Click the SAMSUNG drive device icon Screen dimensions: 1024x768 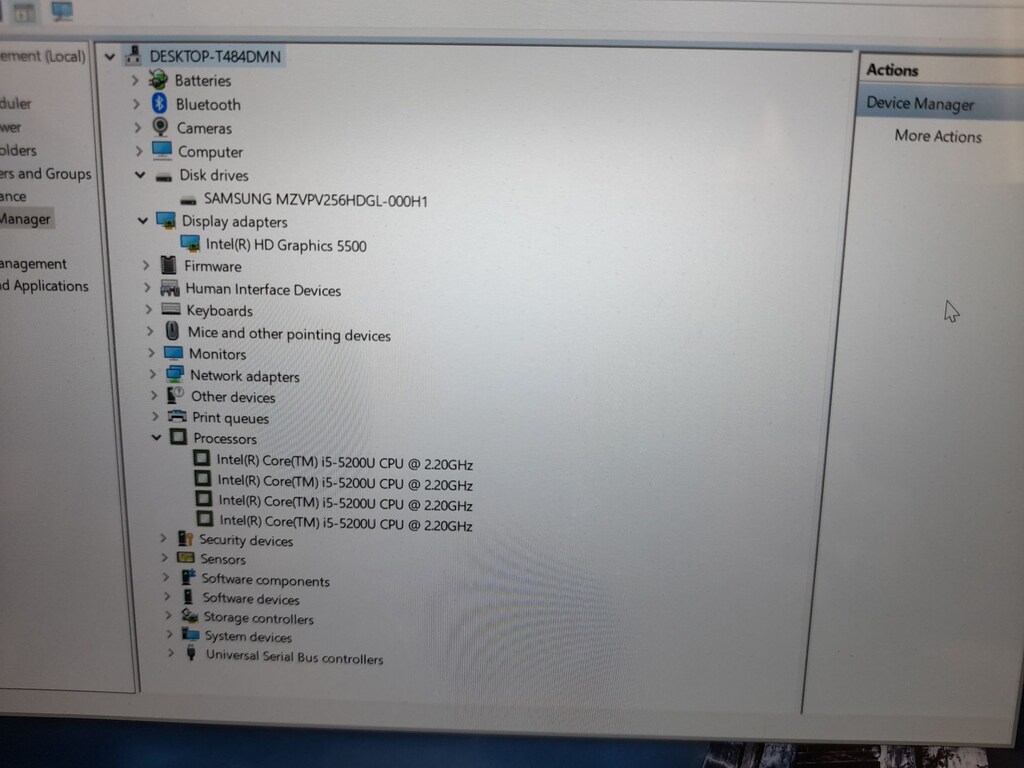tap(189, 200)
